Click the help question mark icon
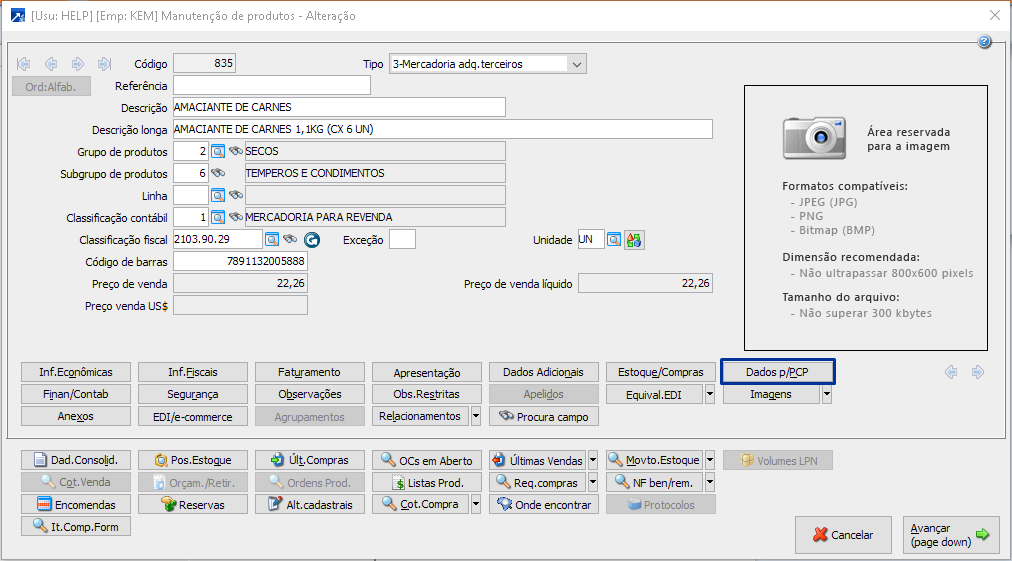Image resolution: width=1012 pixels, height=561 pixels. [x=984, y=42]
